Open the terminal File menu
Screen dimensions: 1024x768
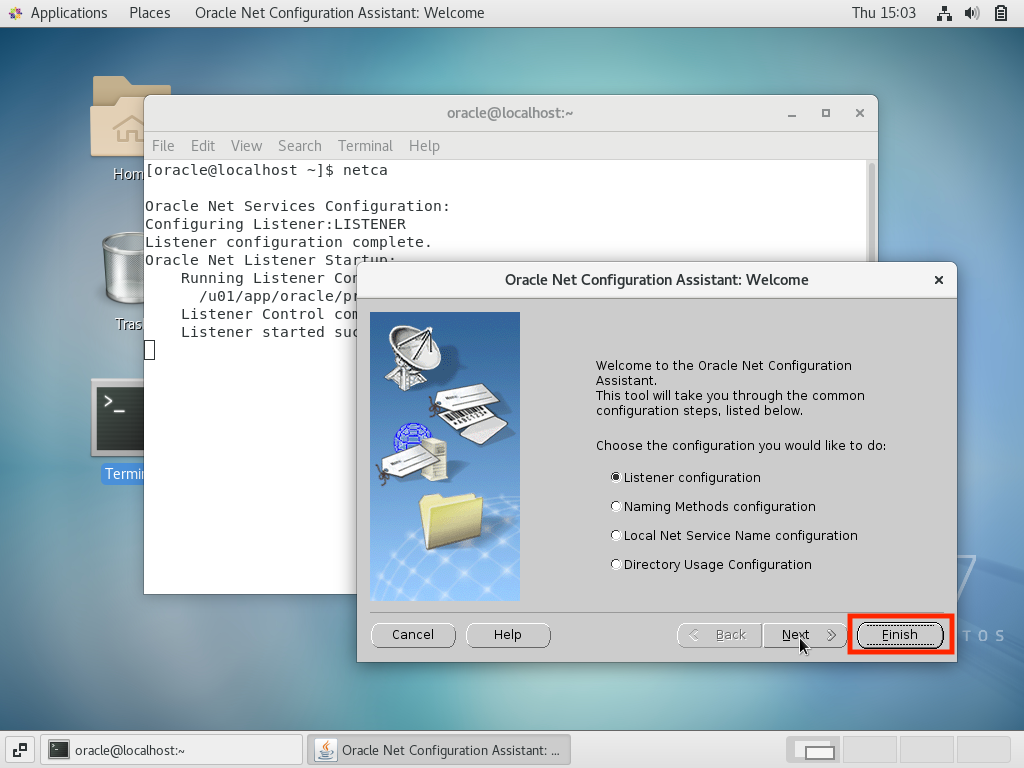pyautogui.click(x=163, y=146)
